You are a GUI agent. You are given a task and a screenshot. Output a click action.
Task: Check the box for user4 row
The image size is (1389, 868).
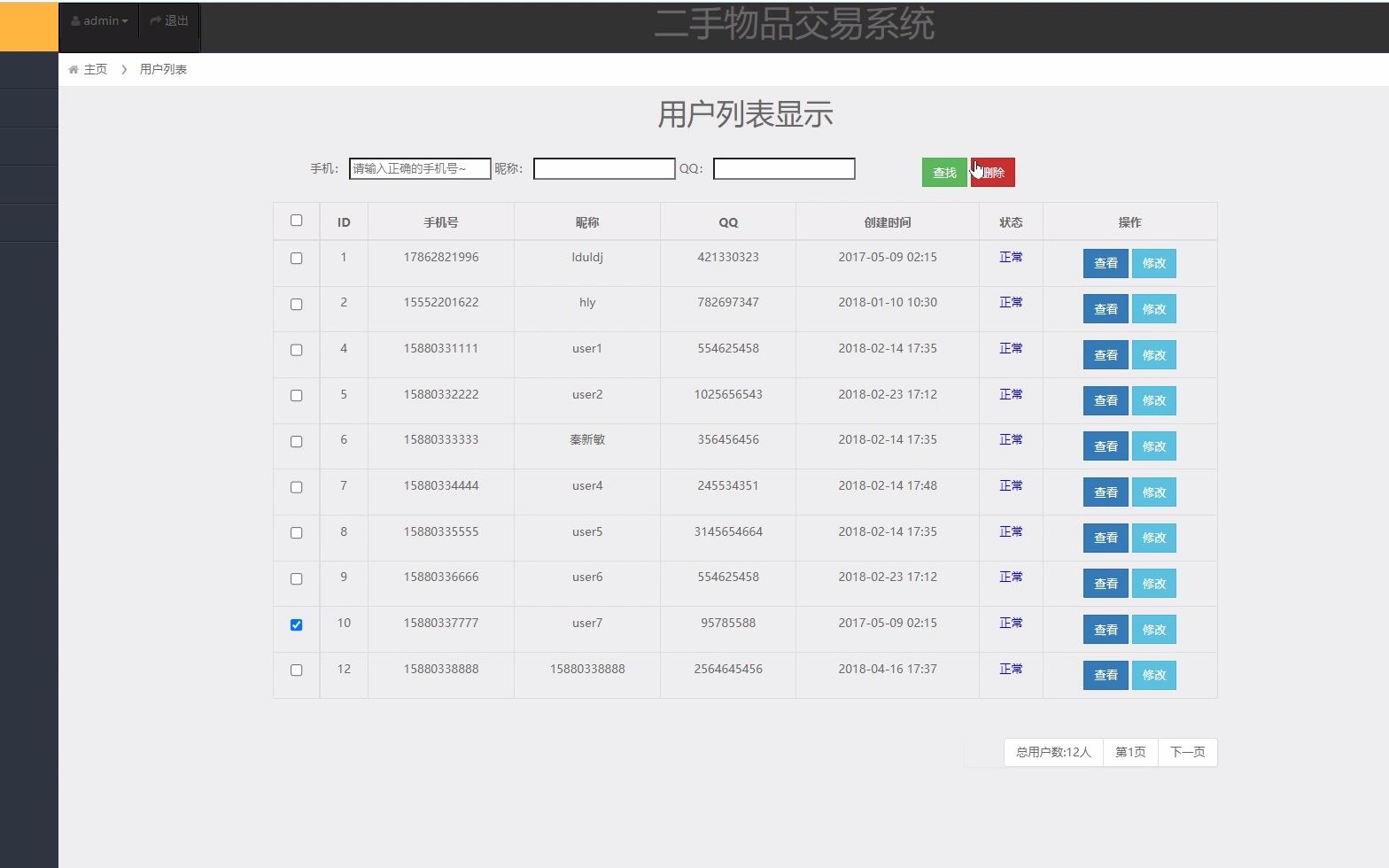pos(296,487)
